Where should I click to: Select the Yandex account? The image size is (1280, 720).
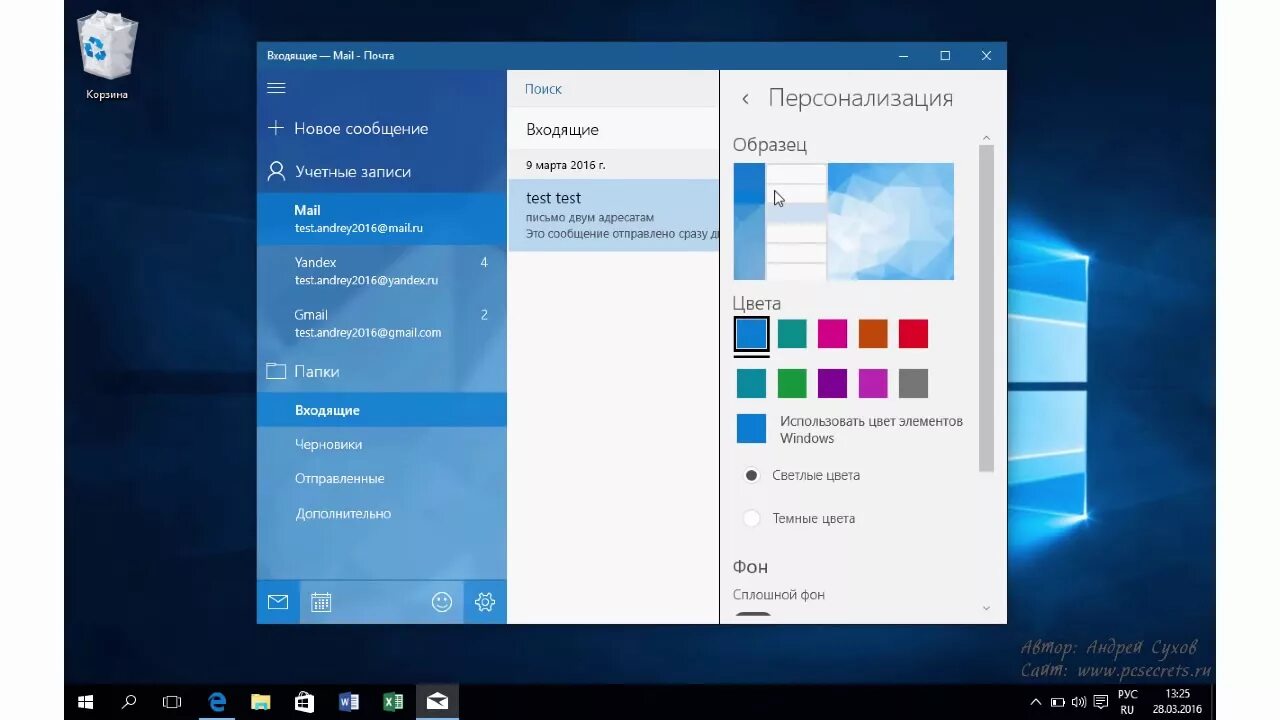pyautogui.click(x=382, y=271)
